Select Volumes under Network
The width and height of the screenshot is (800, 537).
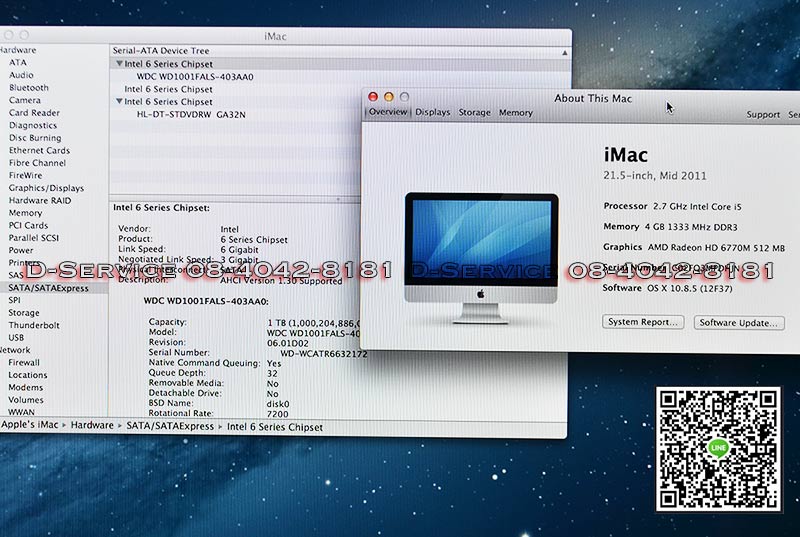26,400
